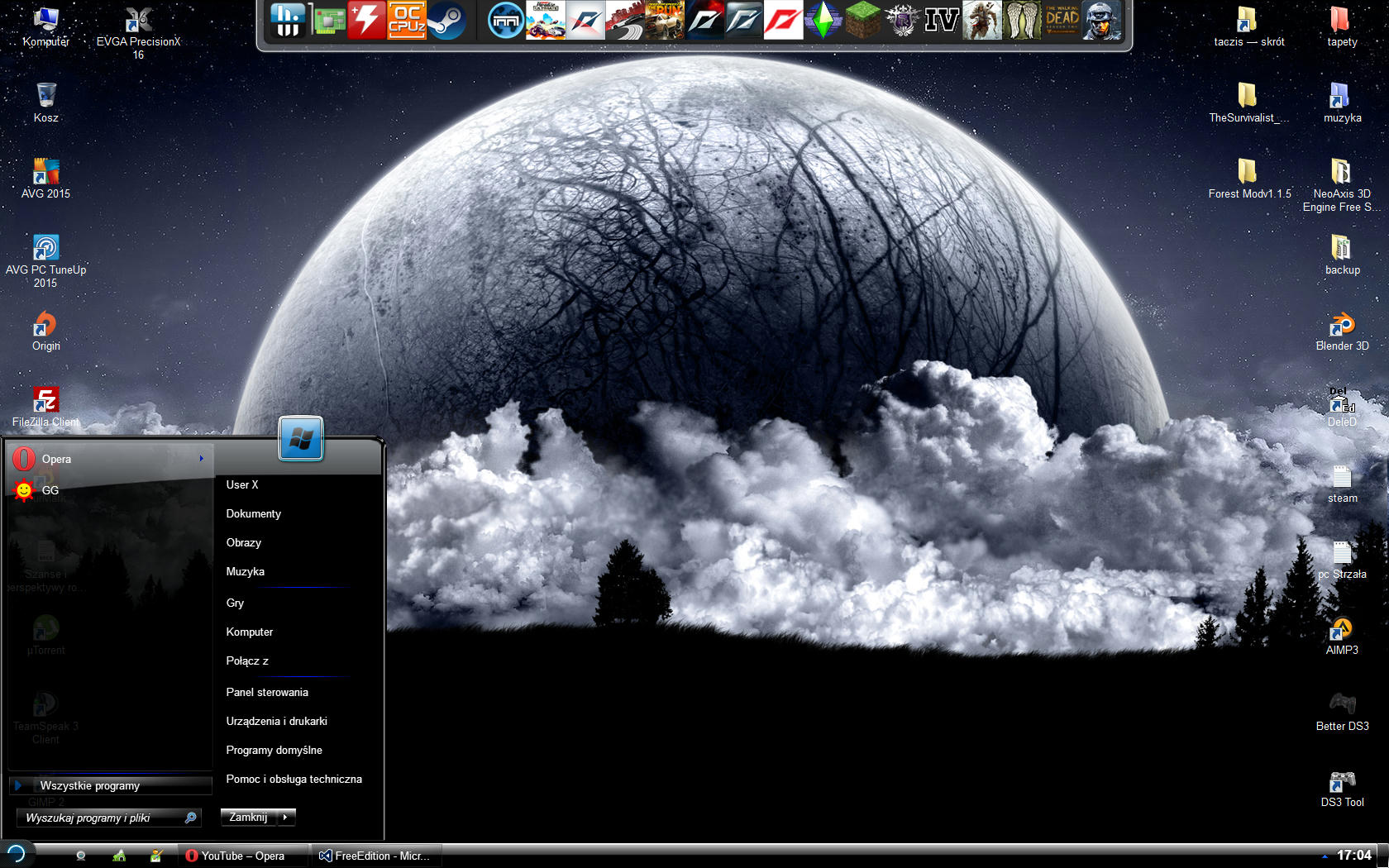Open Forest Modv1.1.5 folder
The image size is (1389, 868).
coord(1249,179)
